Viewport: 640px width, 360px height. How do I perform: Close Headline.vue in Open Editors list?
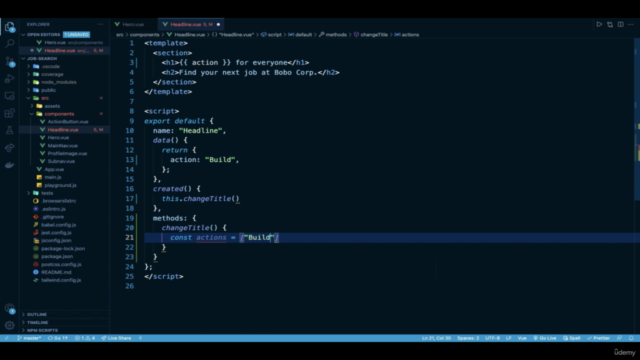point(32,51)
